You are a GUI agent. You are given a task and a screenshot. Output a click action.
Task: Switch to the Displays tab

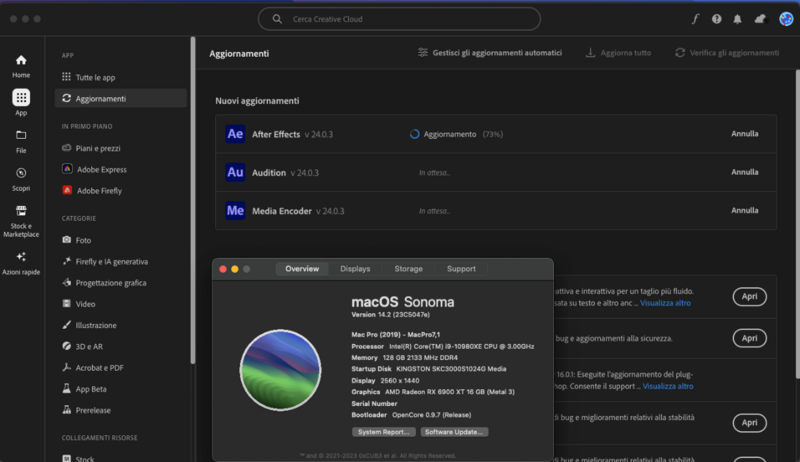point(355,269)
